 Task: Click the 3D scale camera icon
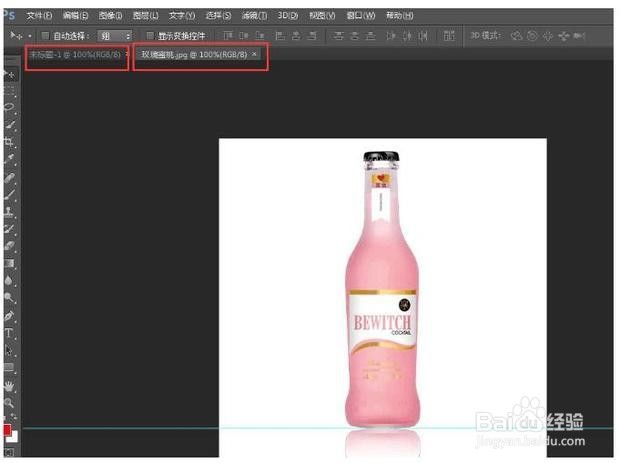(x=579, y=36)
